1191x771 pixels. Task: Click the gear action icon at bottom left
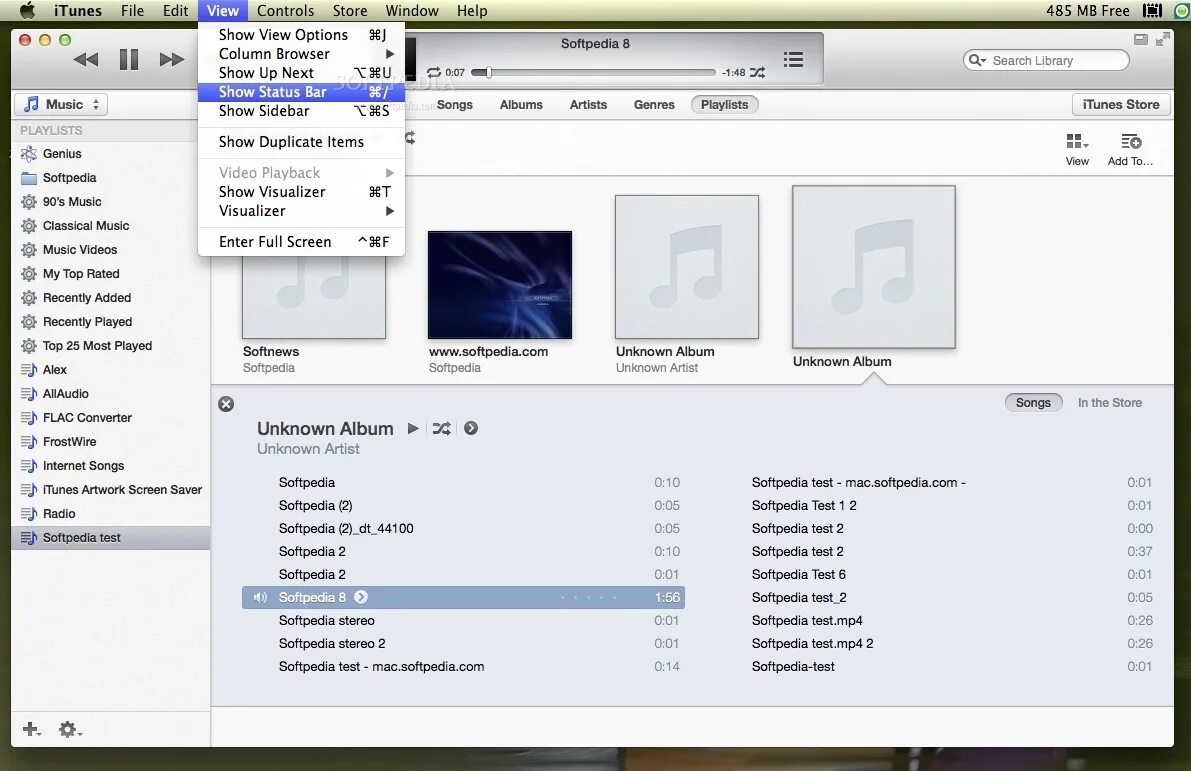click(x=69, y=730)
